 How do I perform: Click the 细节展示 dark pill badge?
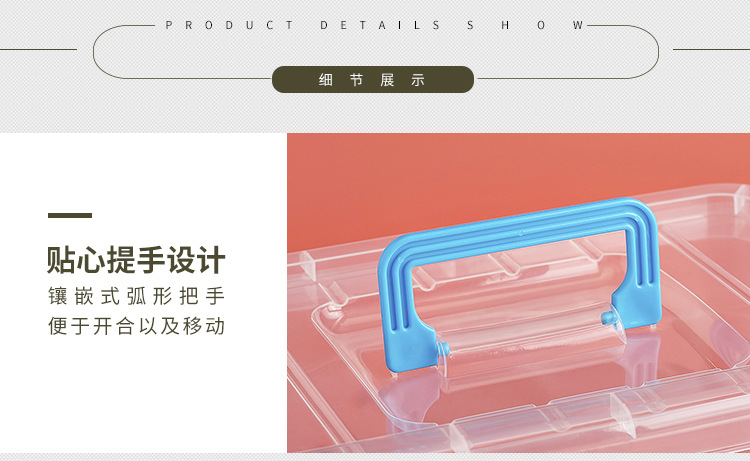[373, 79]
